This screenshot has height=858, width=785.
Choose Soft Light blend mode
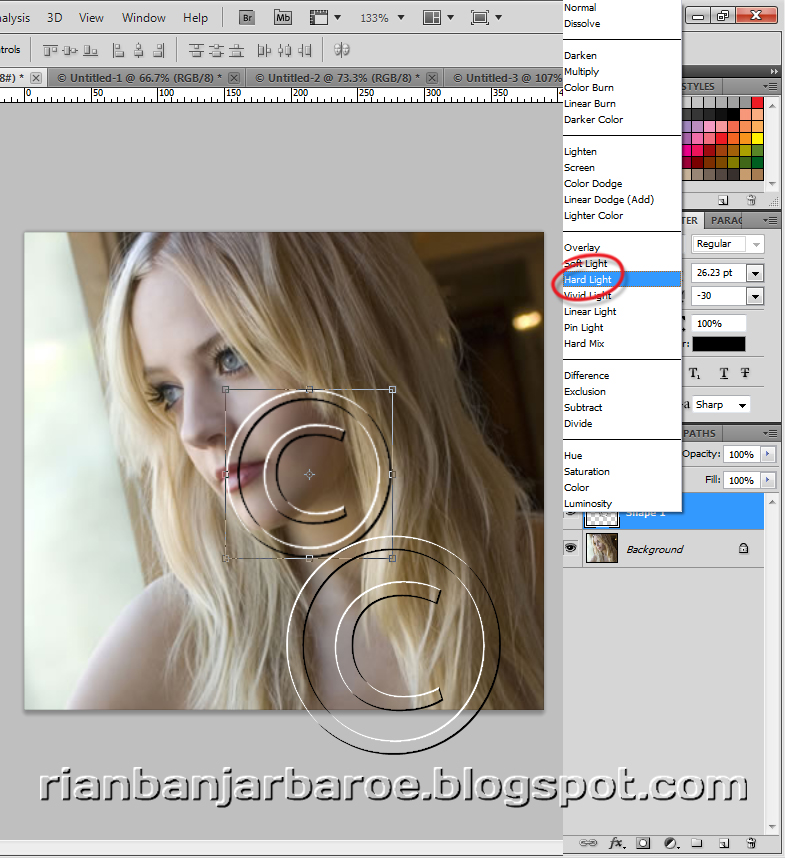point(622,263)
